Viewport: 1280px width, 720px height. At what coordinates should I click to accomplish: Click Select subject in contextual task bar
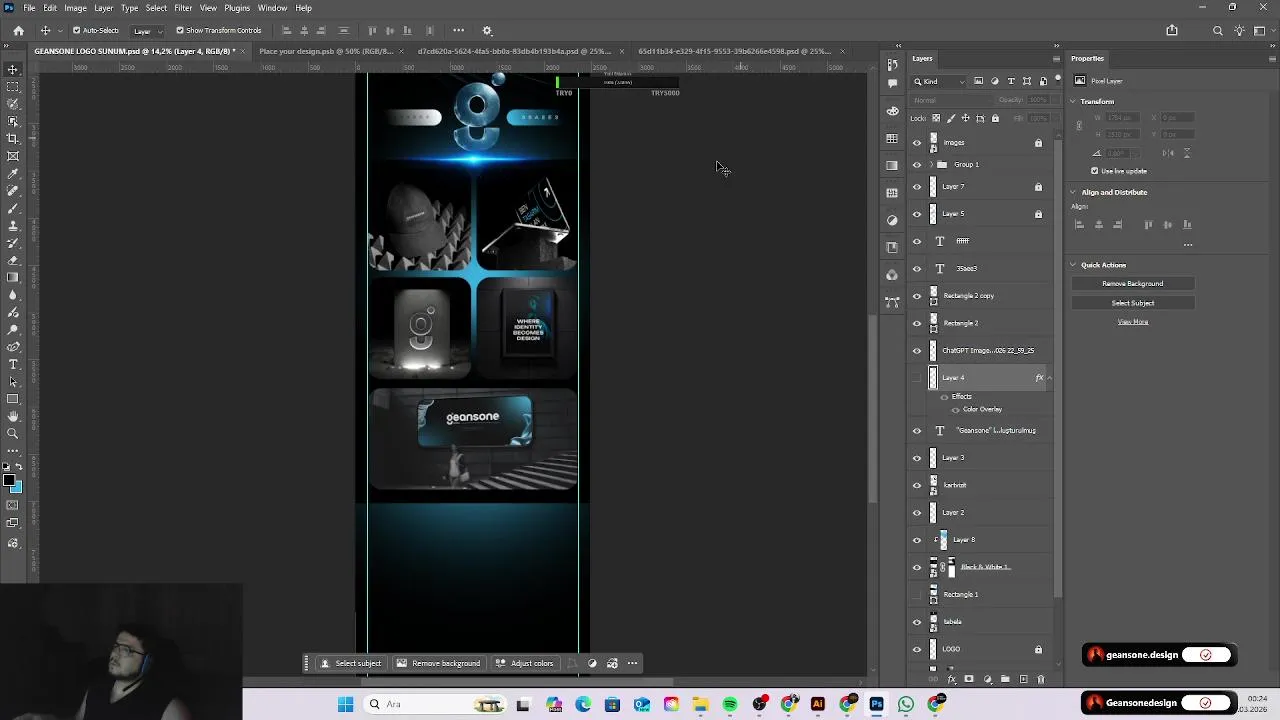[351, 663]
